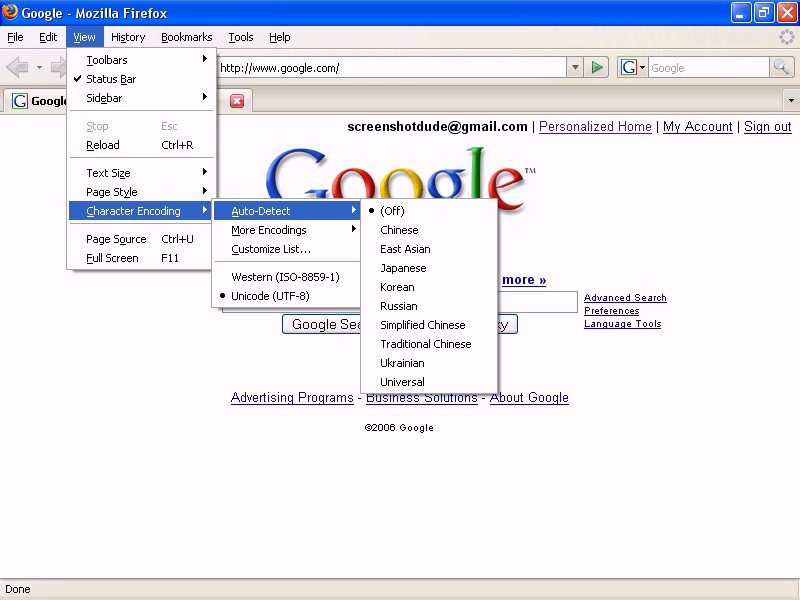Toggle the Status Bar checkmark option

pos(111,79)
